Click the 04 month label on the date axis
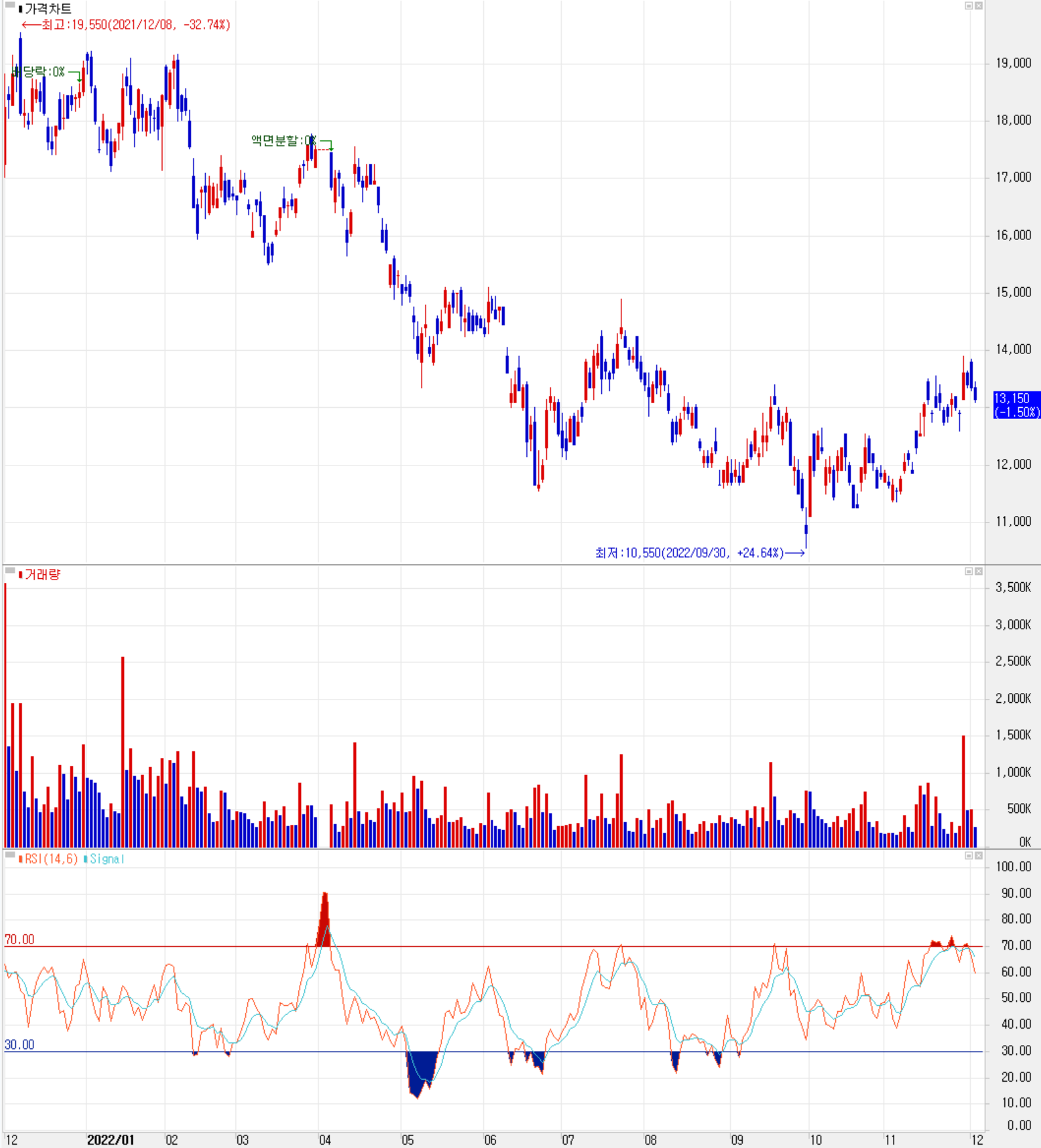 point(325,1140)
